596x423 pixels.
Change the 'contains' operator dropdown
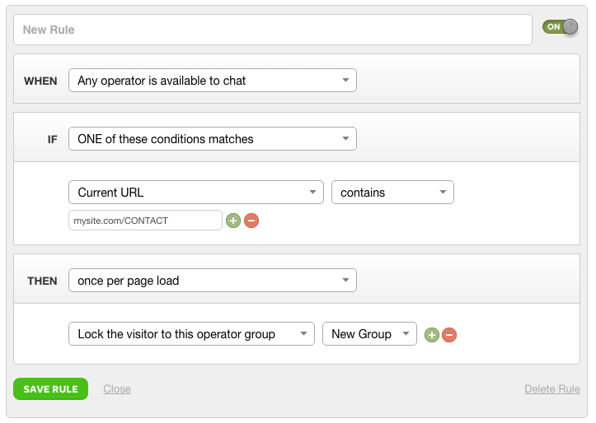pyautogui.click(x=392, y=192)
